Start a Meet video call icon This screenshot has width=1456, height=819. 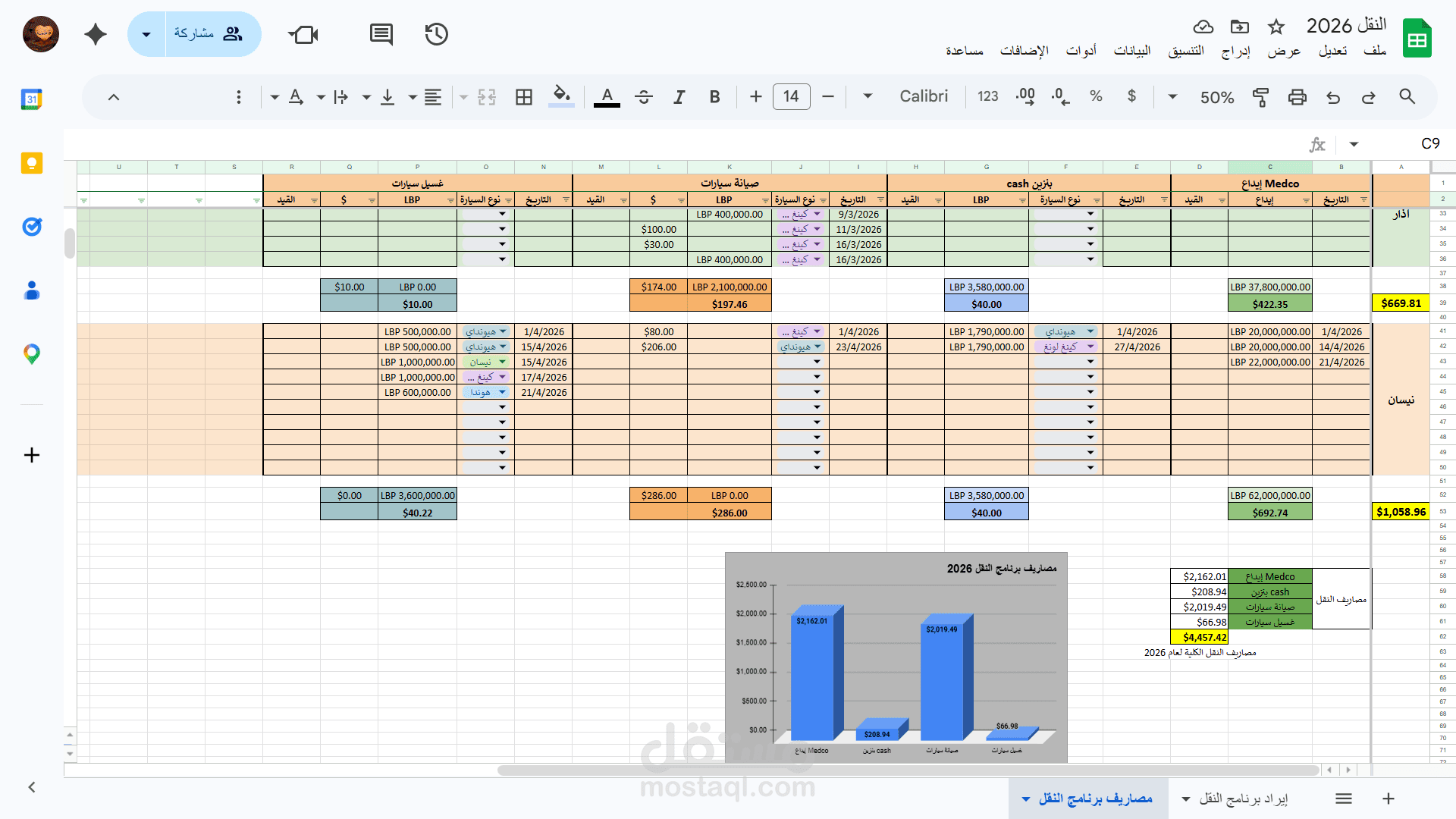point(303,34)
